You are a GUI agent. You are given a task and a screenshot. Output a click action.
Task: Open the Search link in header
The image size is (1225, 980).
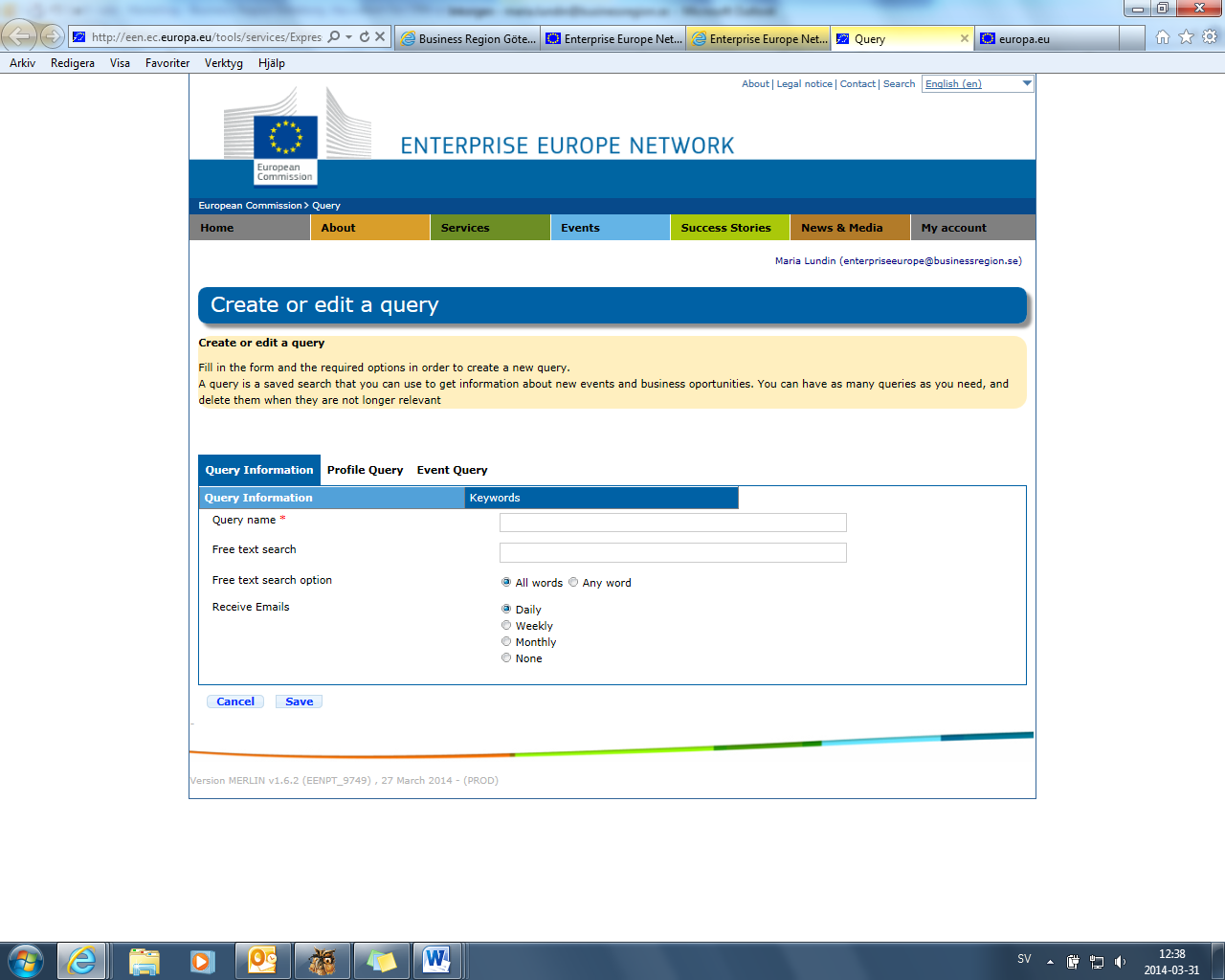899,84
